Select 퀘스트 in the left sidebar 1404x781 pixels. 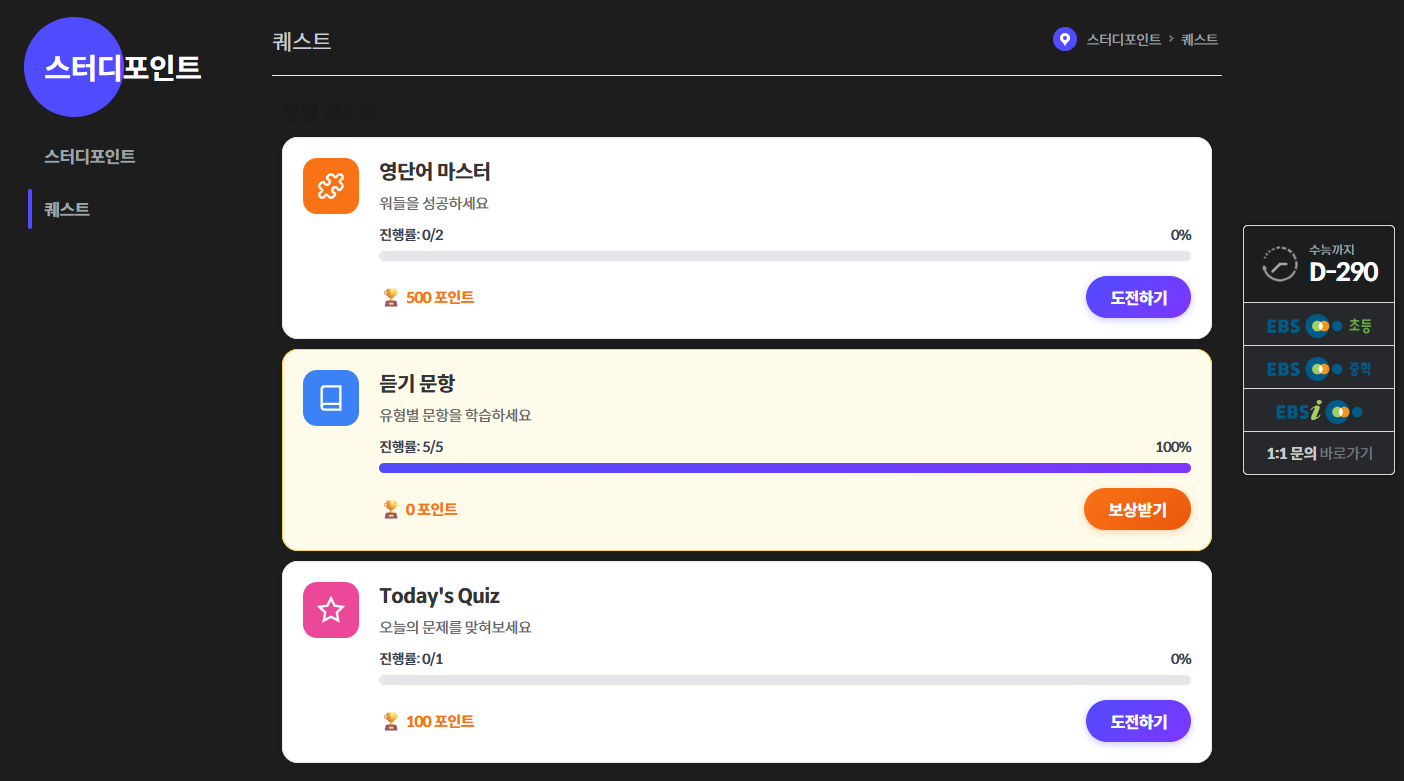point(67,209)
